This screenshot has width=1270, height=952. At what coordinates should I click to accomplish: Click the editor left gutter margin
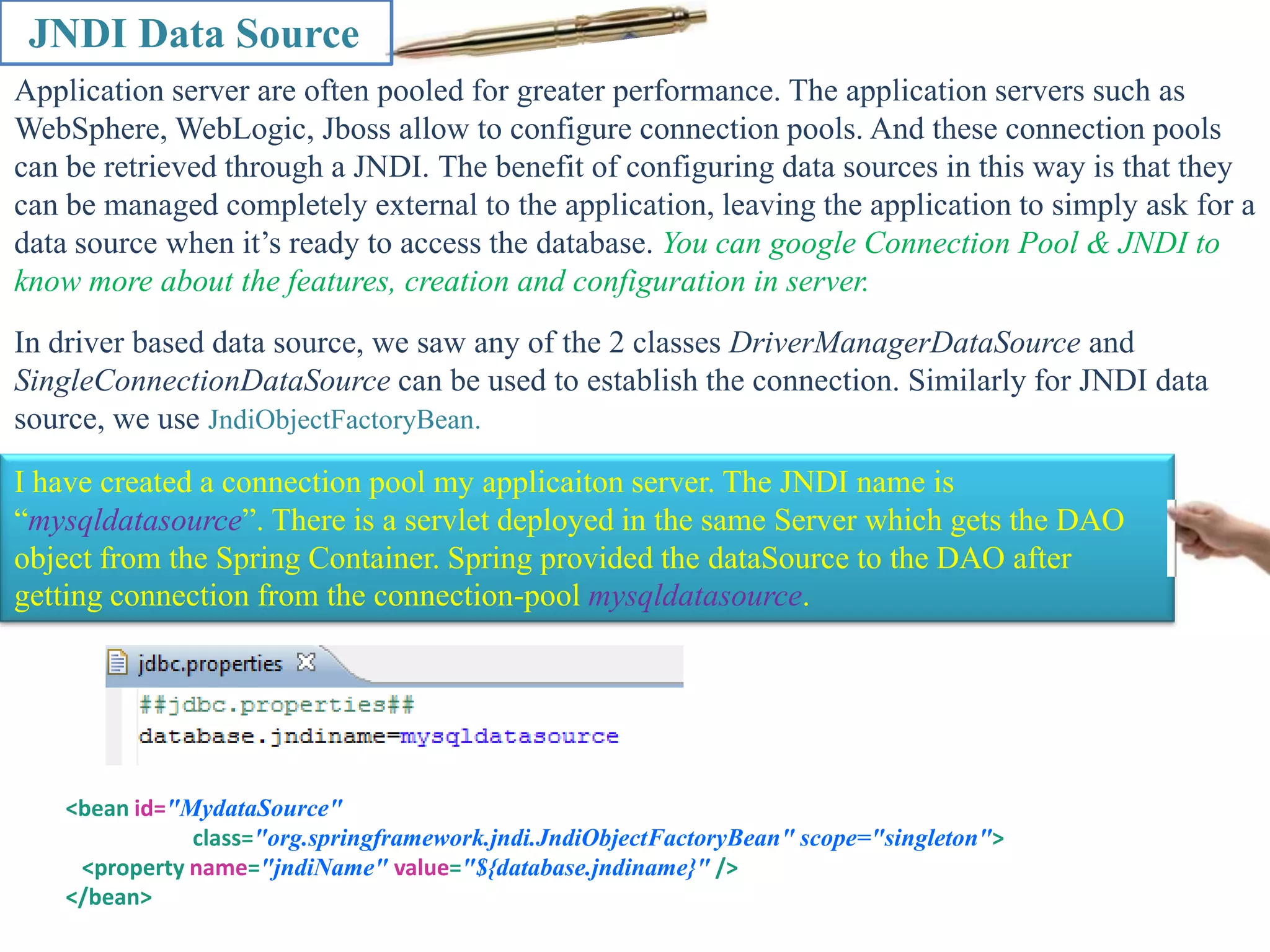114,725
